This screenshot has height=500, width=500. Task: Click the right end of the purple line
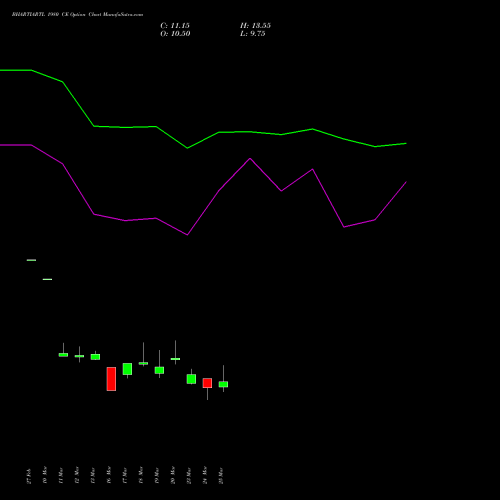tap(406, 182)
